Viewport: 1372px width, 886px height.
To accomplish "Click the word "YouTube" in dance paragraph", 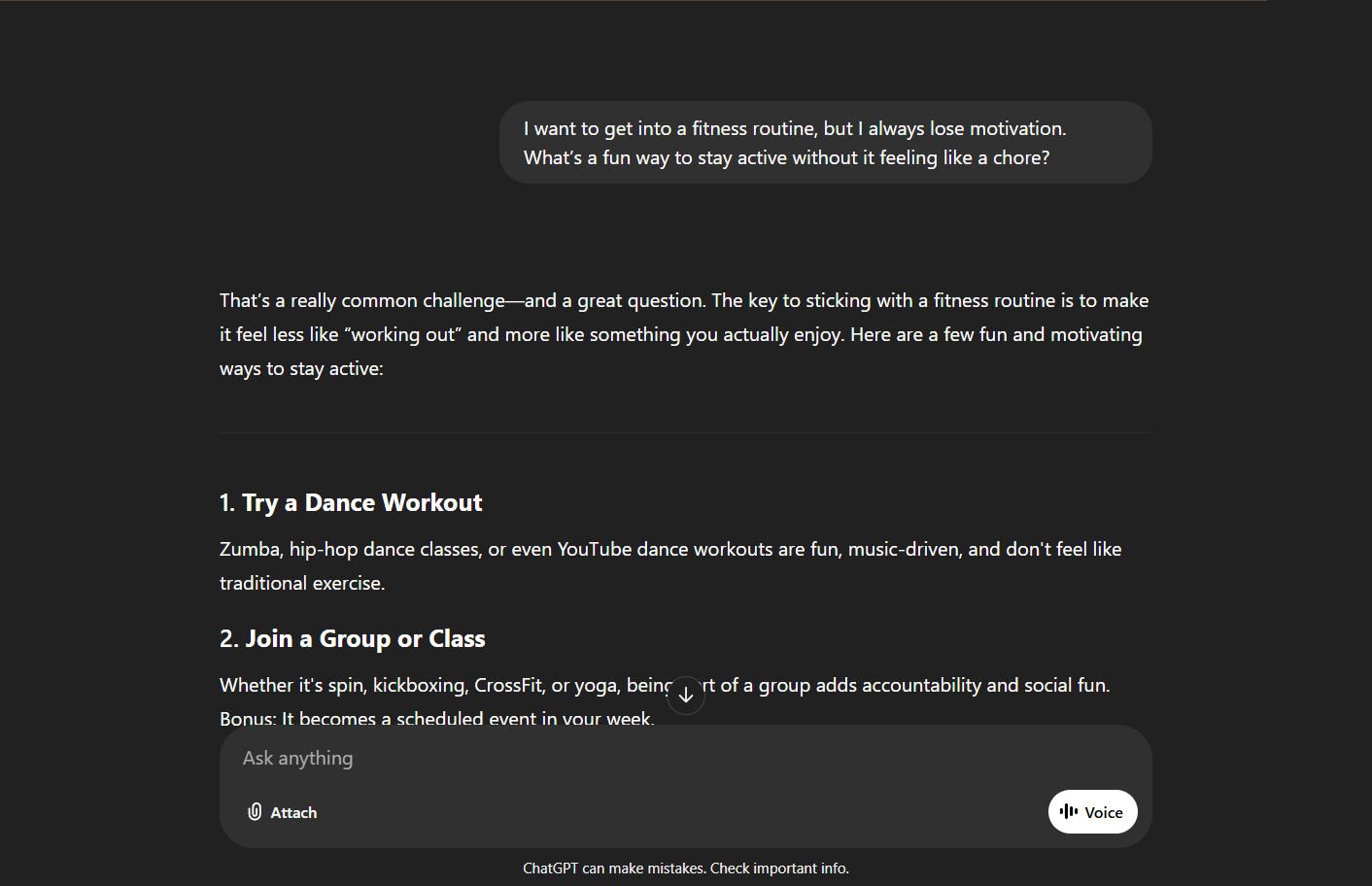I will coord(595,550).
